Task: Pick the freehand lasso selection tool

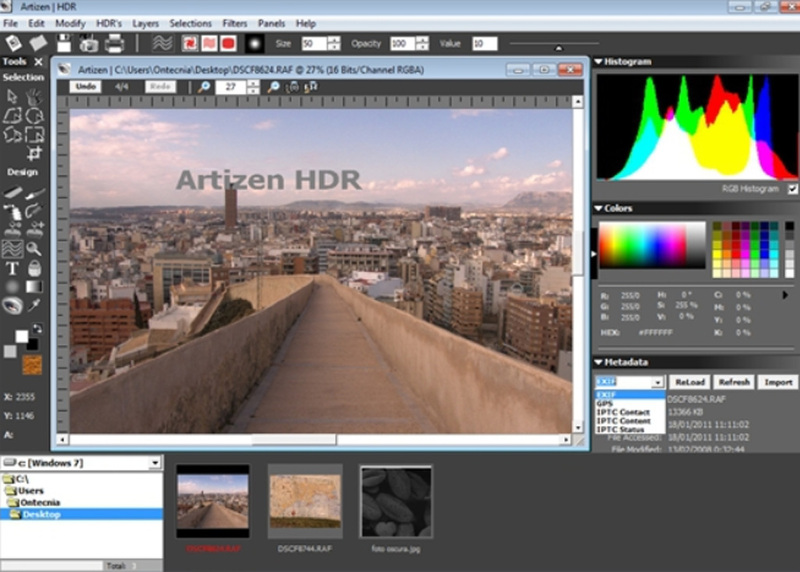Action: (12, 135)
